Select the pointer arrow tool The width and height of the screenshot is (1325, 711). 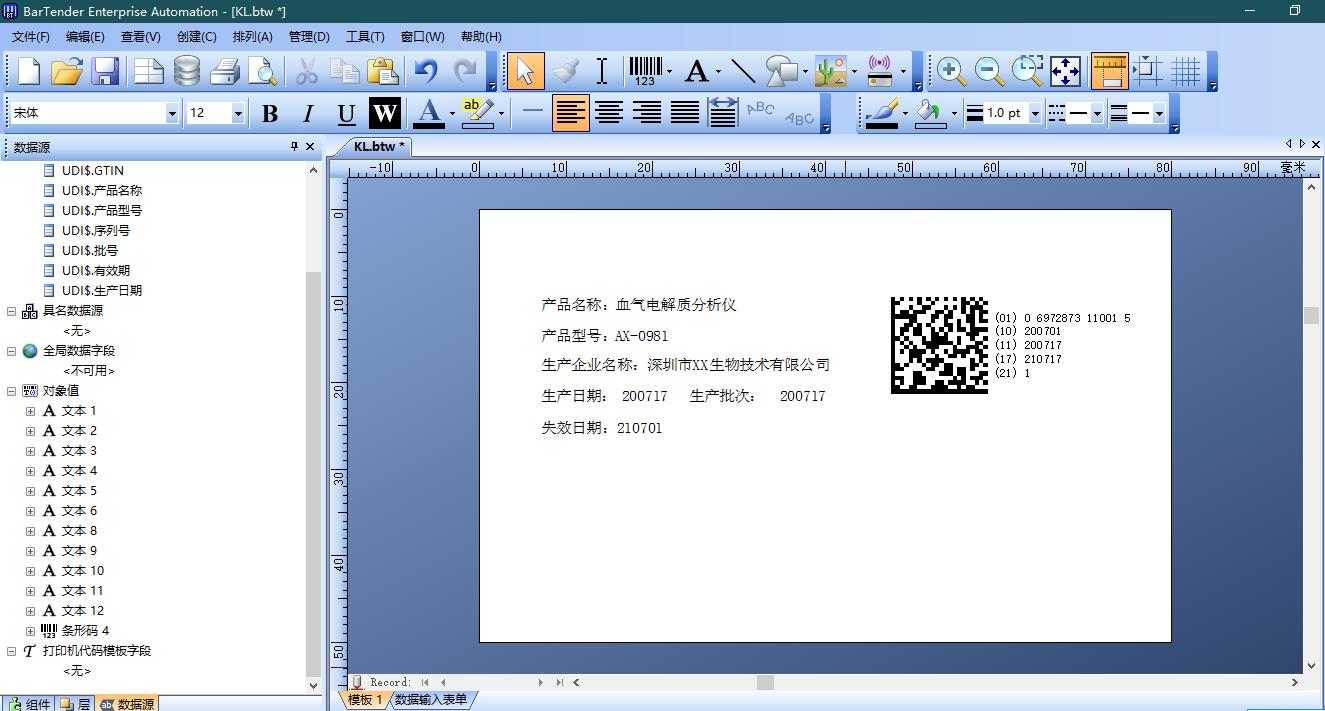click(x=526, y=71)
